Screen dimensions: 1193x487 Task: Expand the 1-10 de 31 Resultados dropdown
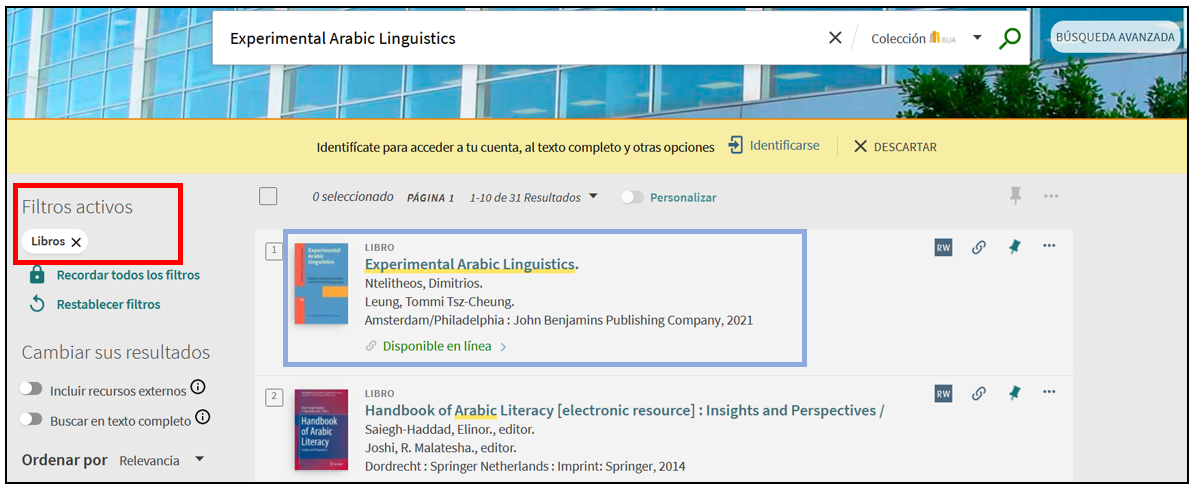[x=593, y=197]
